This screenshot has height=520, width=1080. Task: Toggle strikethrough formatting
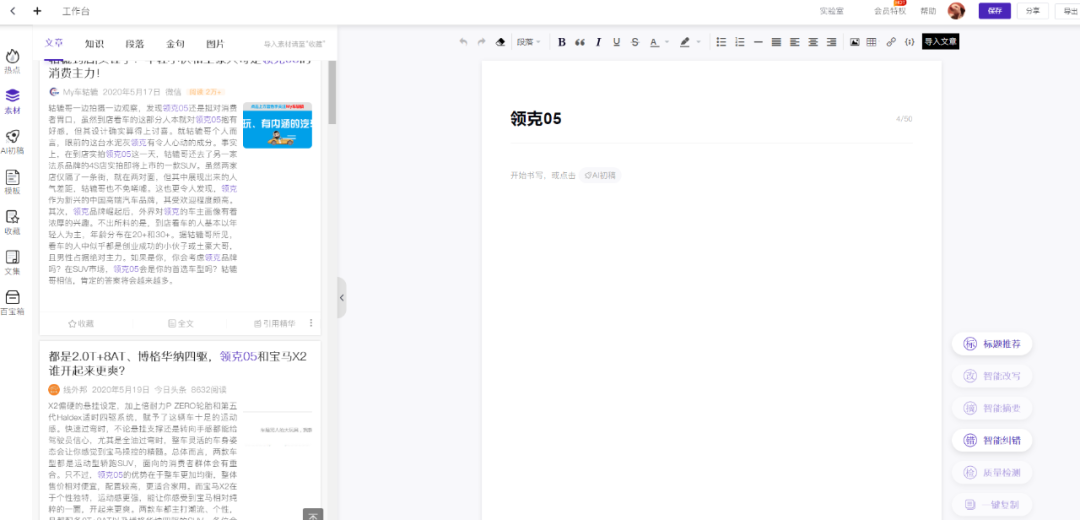[x=635, y=42]
